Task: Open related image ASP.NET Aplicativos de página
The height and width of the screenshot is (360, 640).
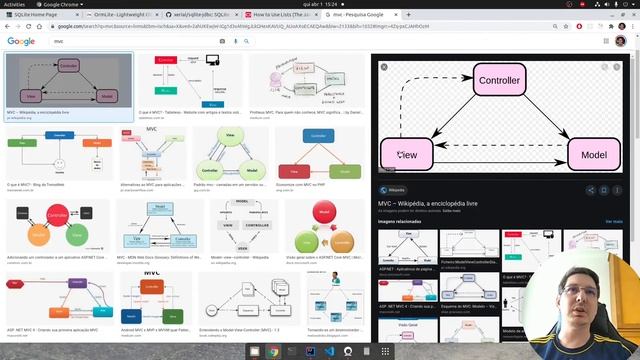Action: pyautogui.click(x=408, y=247)
